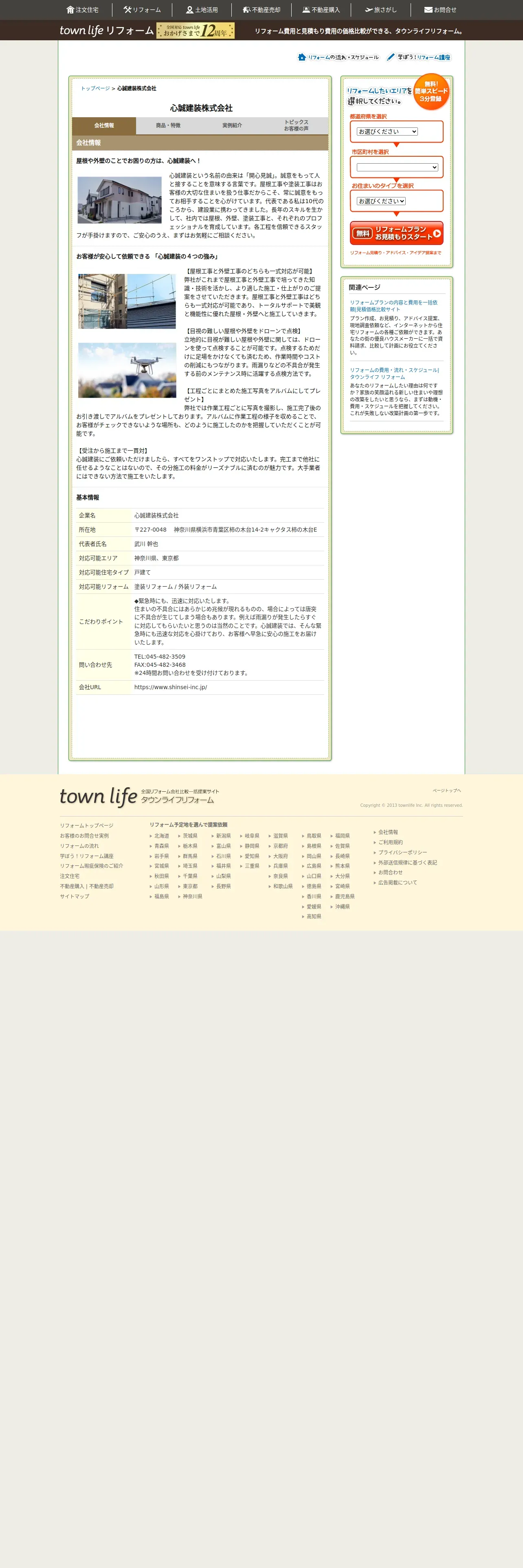Click the house icon beside 注文住宅

pos(70,10)
